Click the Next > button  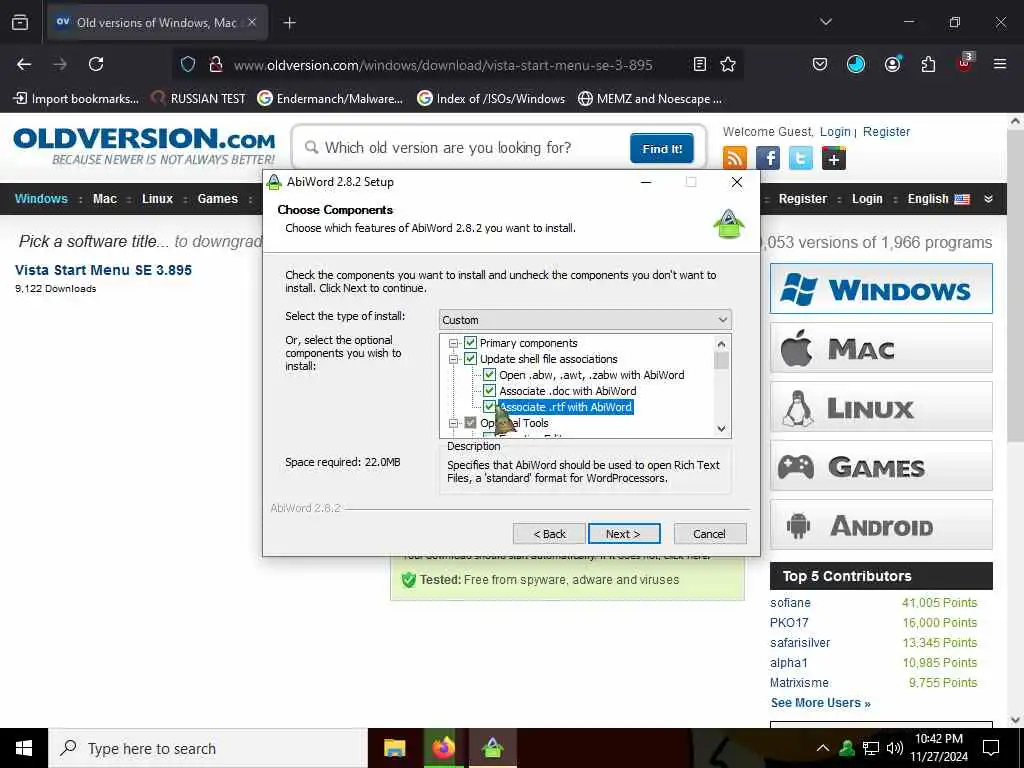point(624,534)
